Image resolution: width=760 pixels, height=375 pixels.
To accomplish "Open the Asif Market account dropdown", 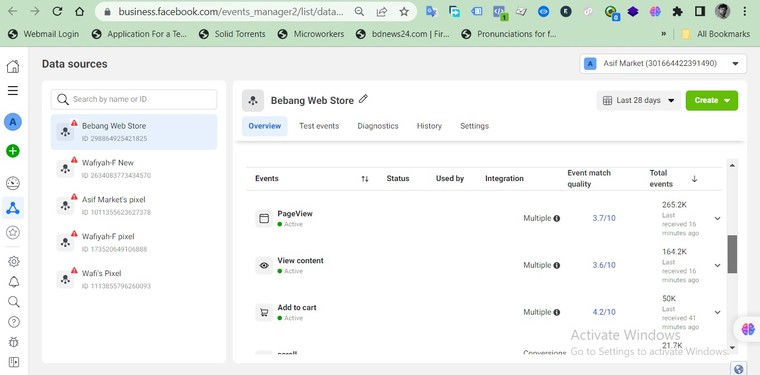I will pos(663,63).
